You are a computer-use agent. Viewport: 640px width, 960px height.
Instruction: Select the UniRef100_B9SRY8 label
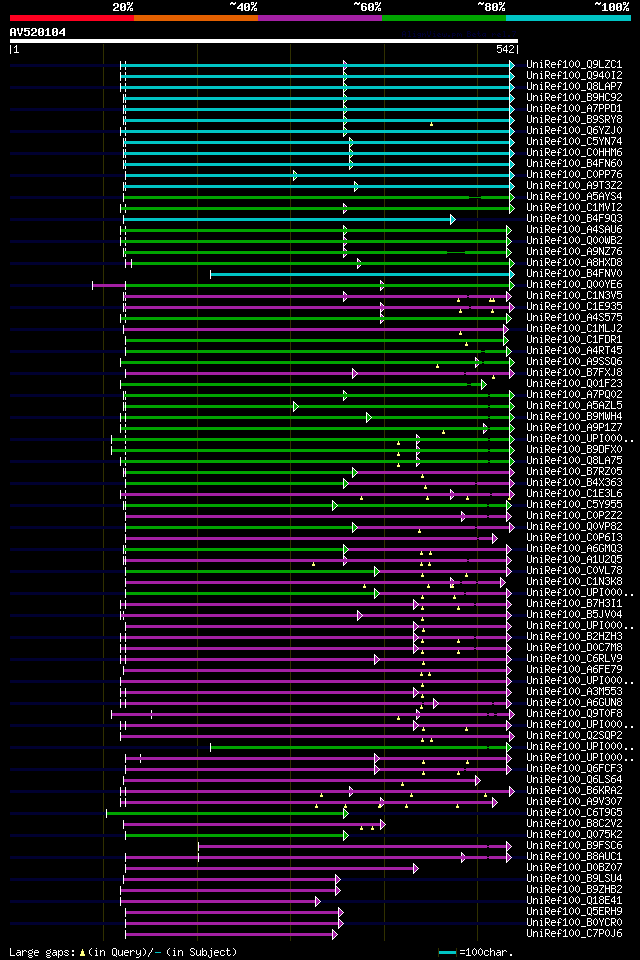pos(574,119)
